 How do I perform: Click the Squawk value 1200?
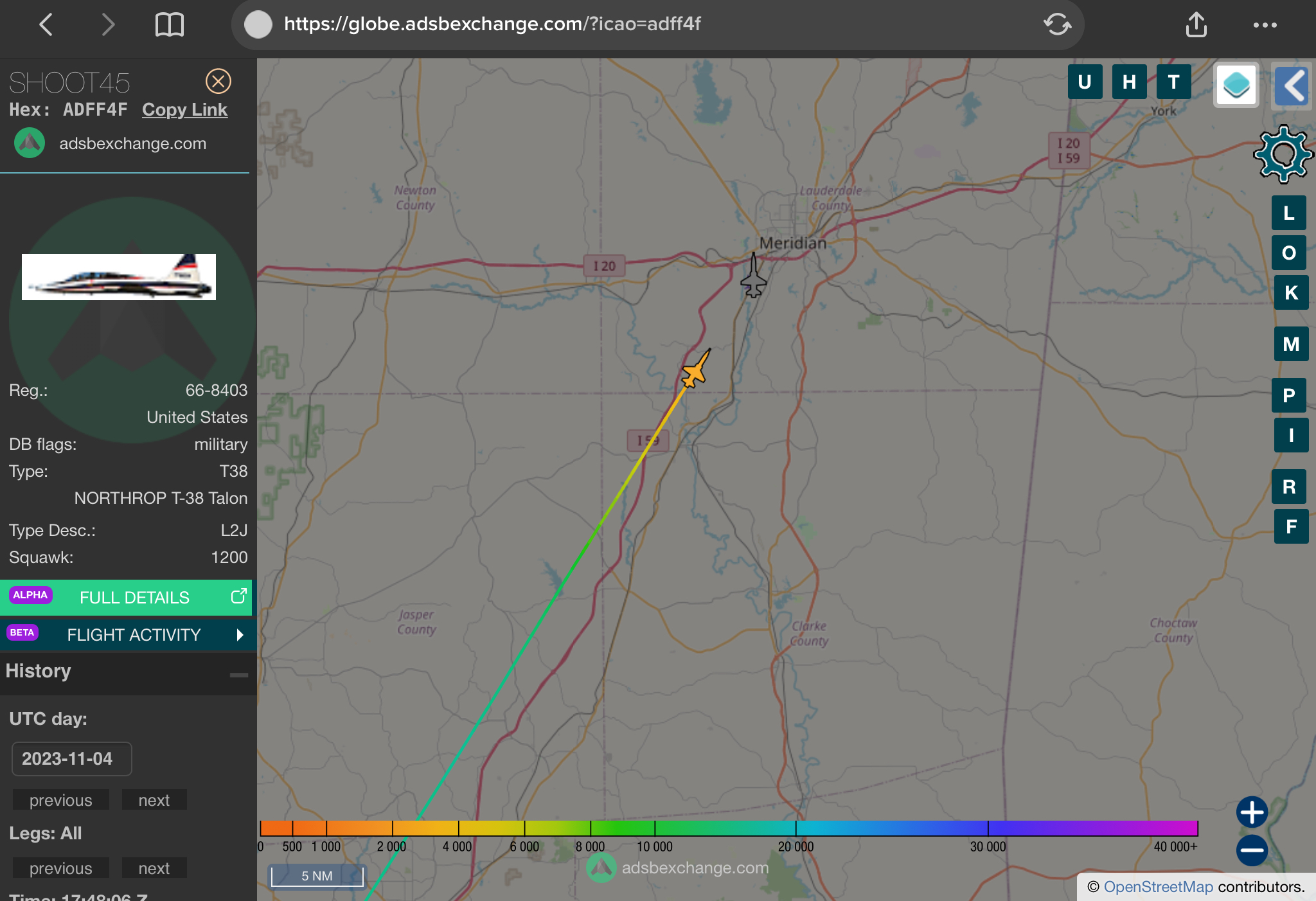pos(229,557)
